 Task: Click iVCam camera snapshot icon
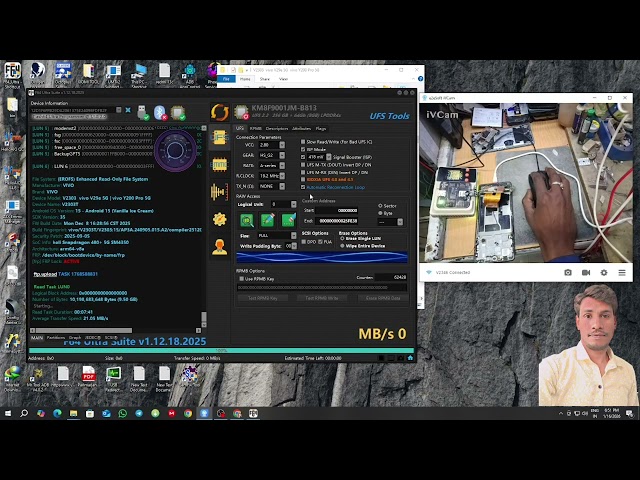point(568,272)
